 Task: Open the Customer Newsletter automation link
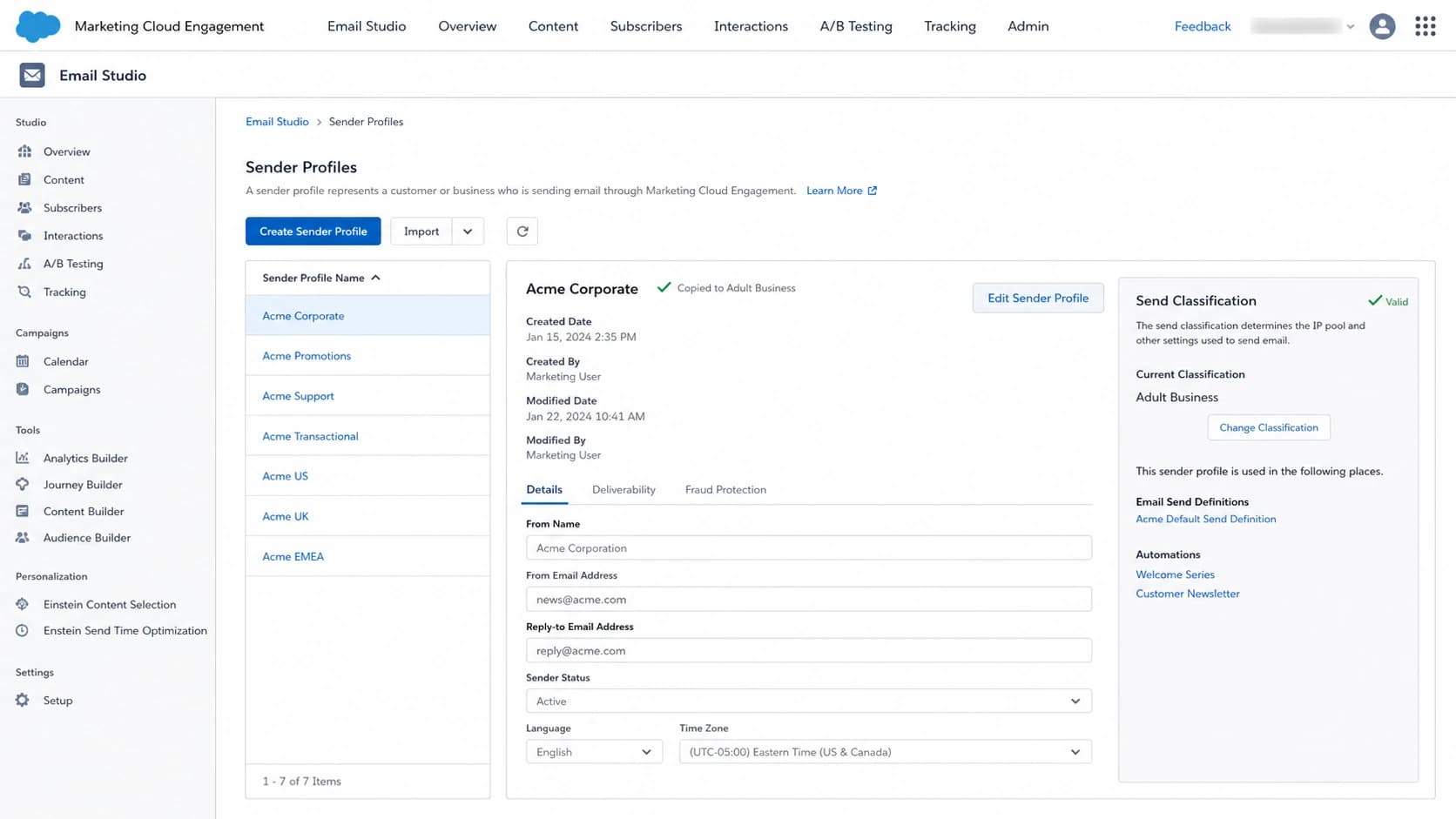pos(1187,594)
